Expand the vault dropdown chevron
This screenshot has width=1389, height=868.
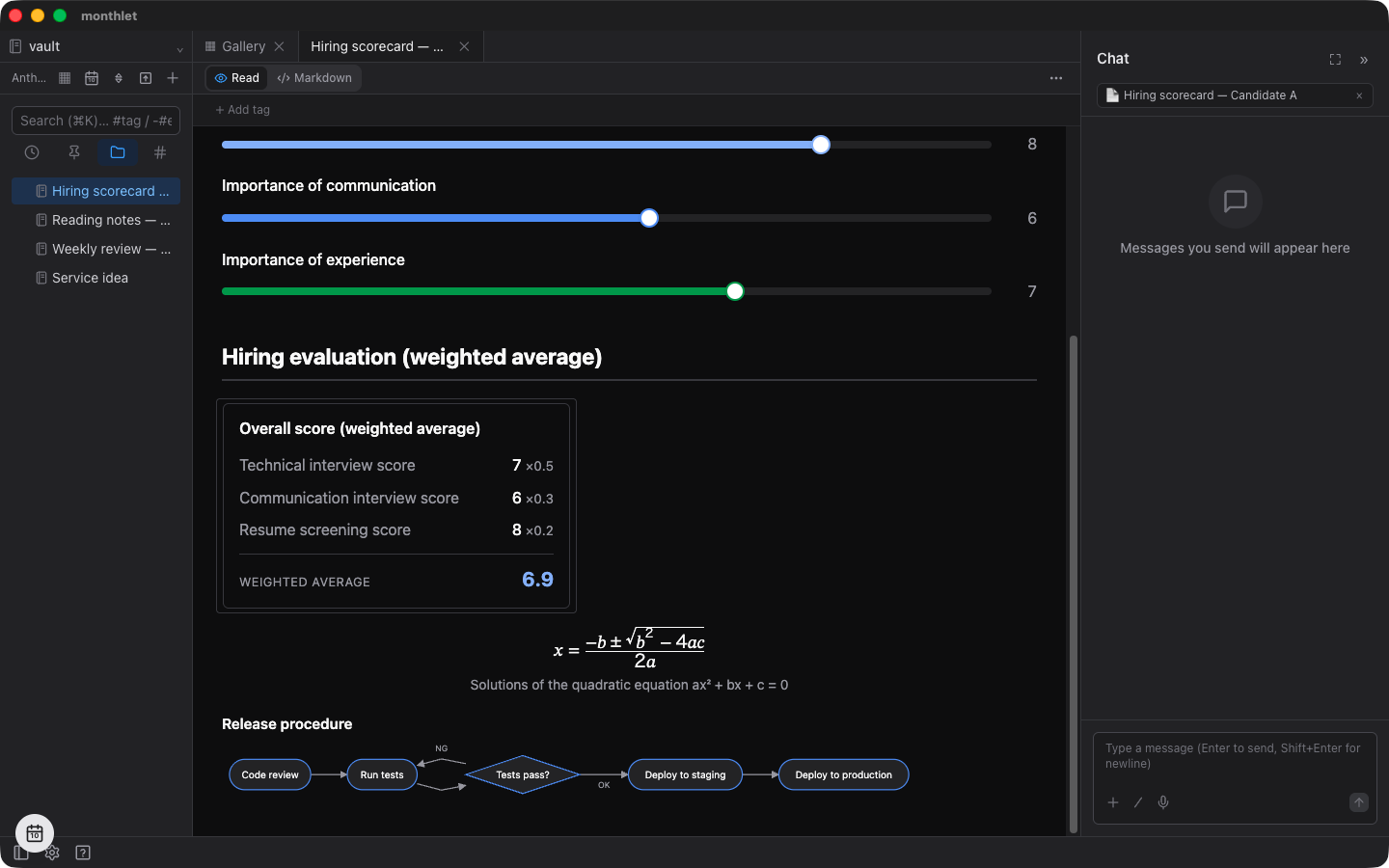pos(179,49)
